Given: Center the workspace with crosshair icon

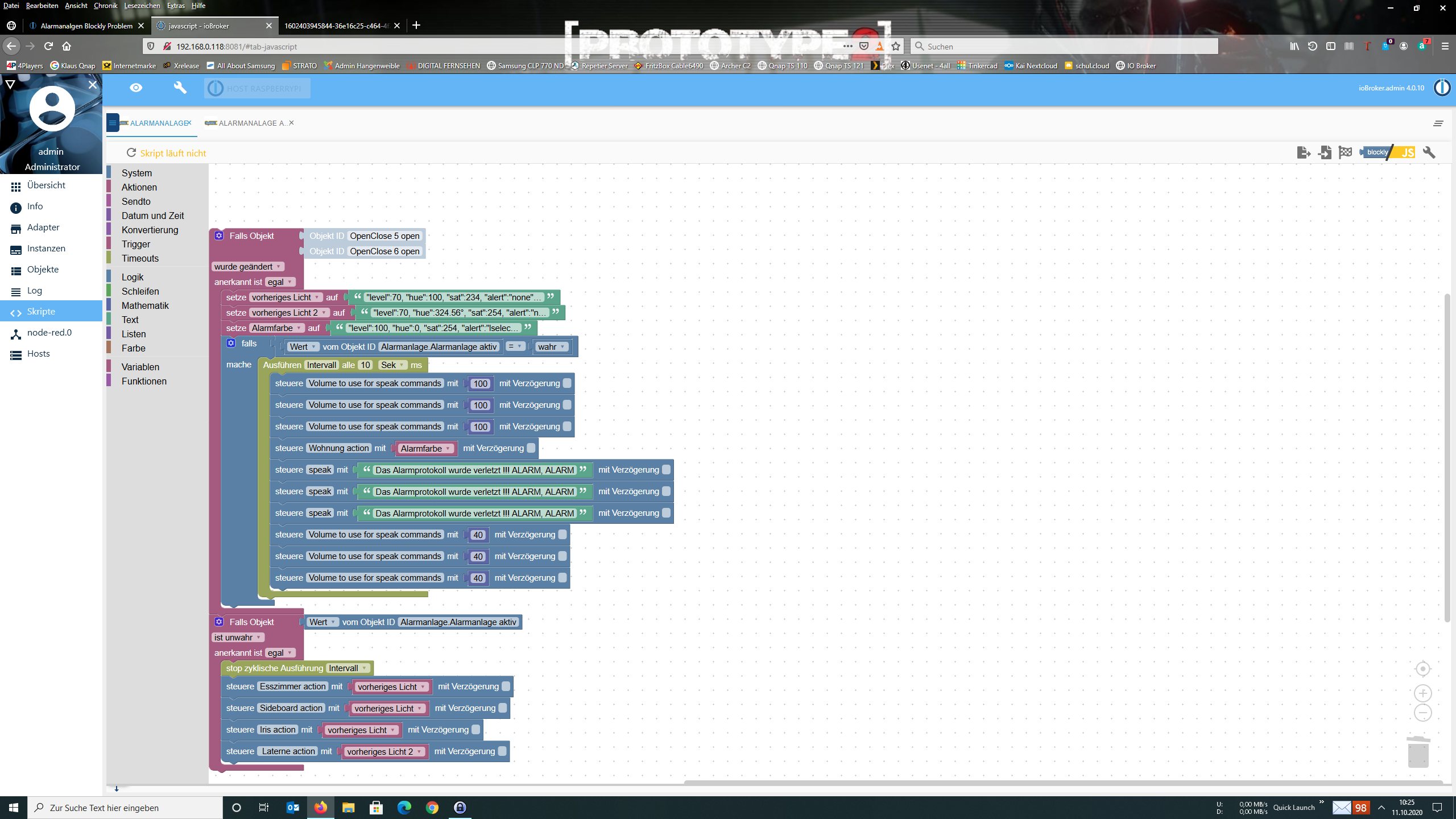Looking at the screenshot, I should click(x=1422, y=669).
